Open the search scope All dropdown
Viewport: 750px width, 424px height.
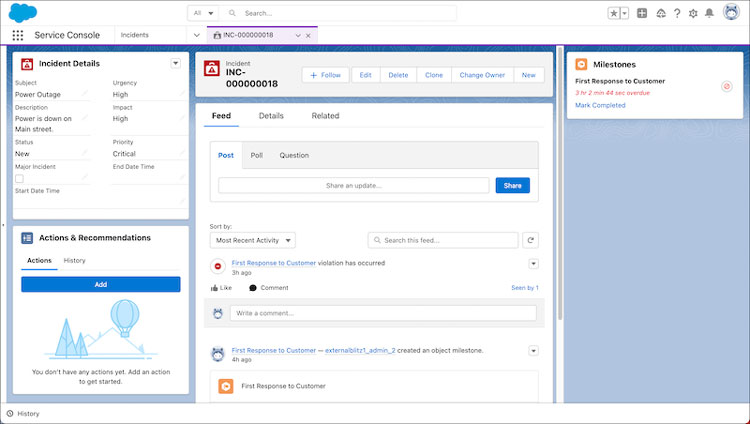pos(204,13)
